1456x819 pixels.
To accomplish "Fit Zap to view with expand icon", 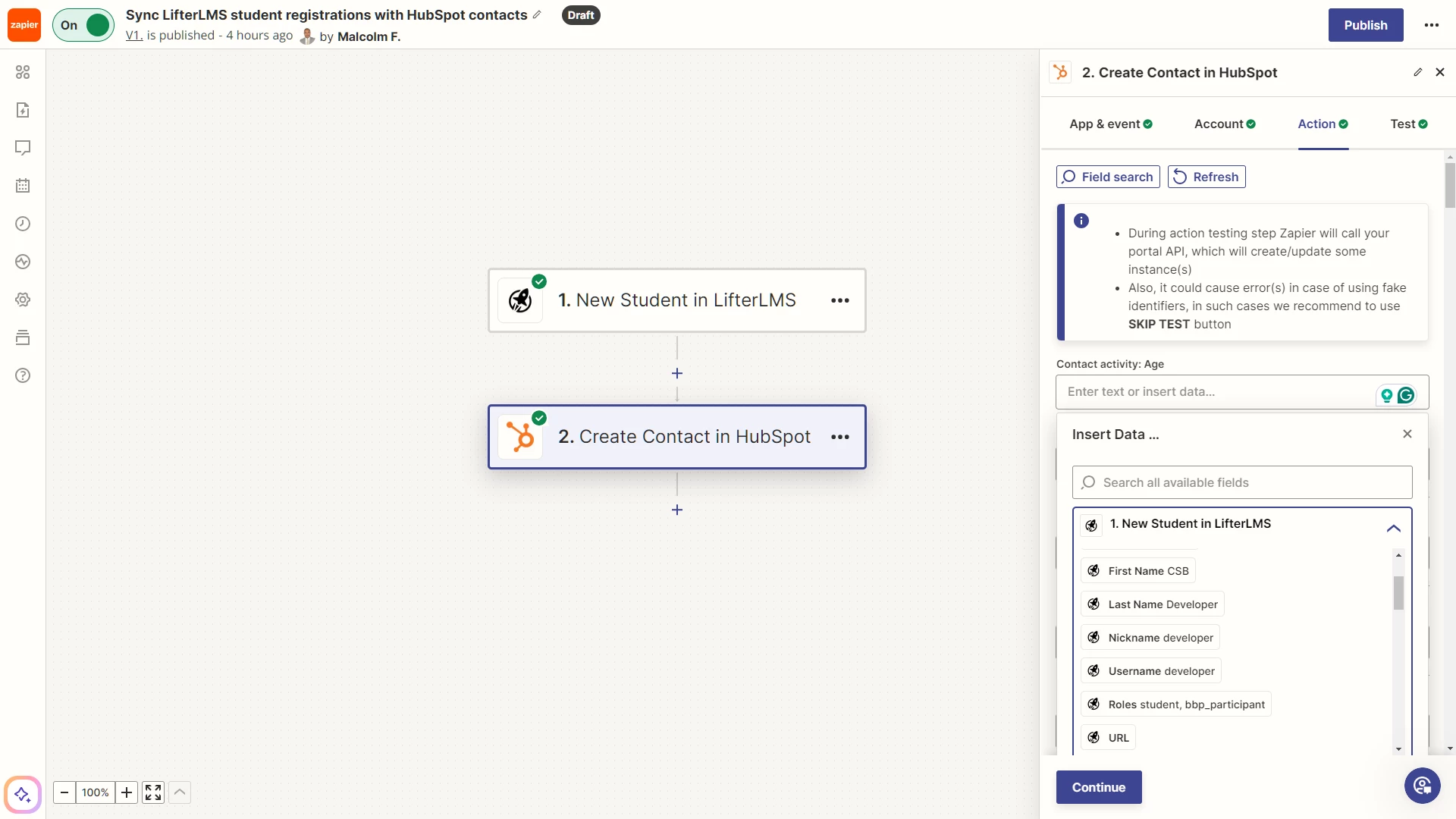I will [153, 792].
